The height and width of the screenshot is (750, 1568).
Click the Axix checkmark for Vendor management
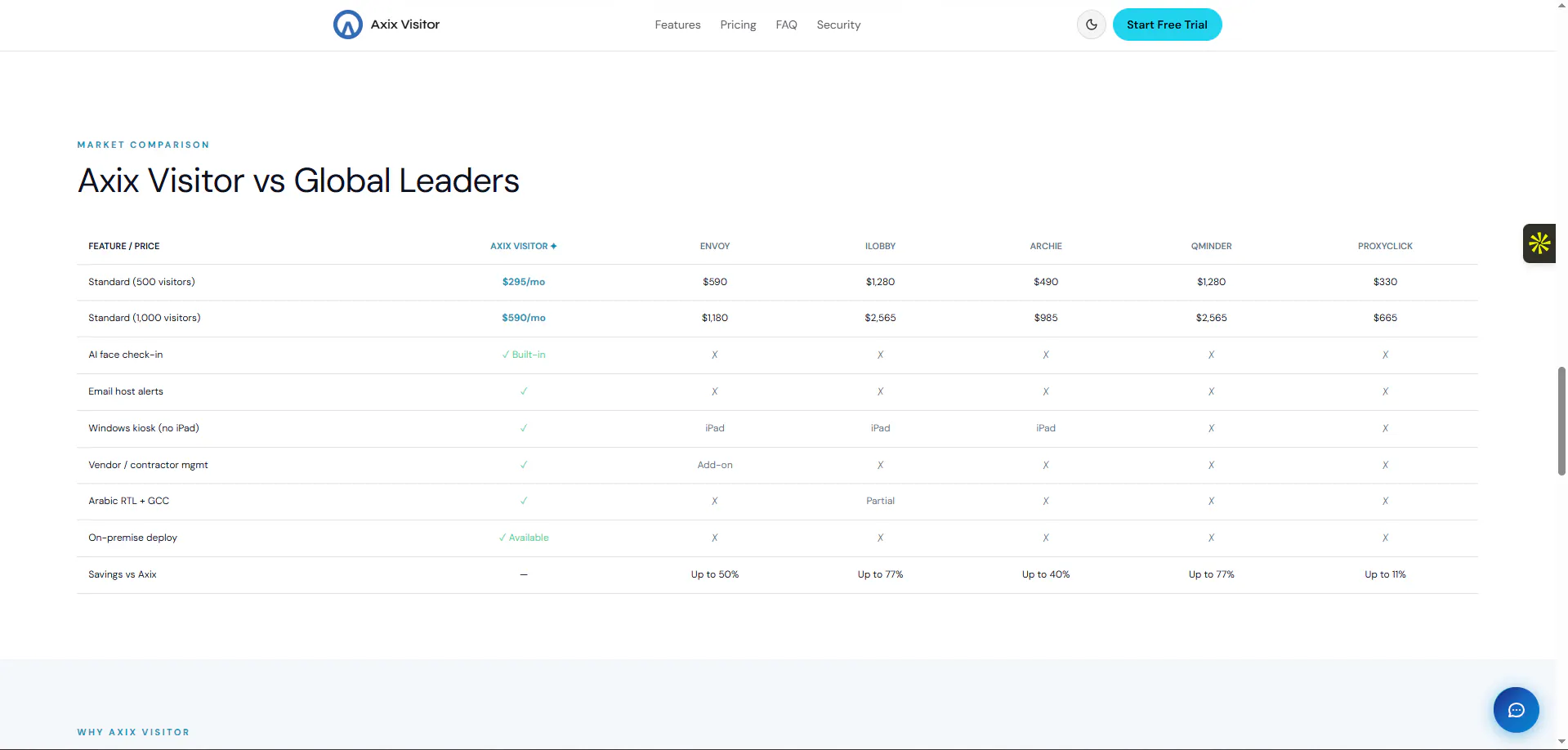click(523, 465)
